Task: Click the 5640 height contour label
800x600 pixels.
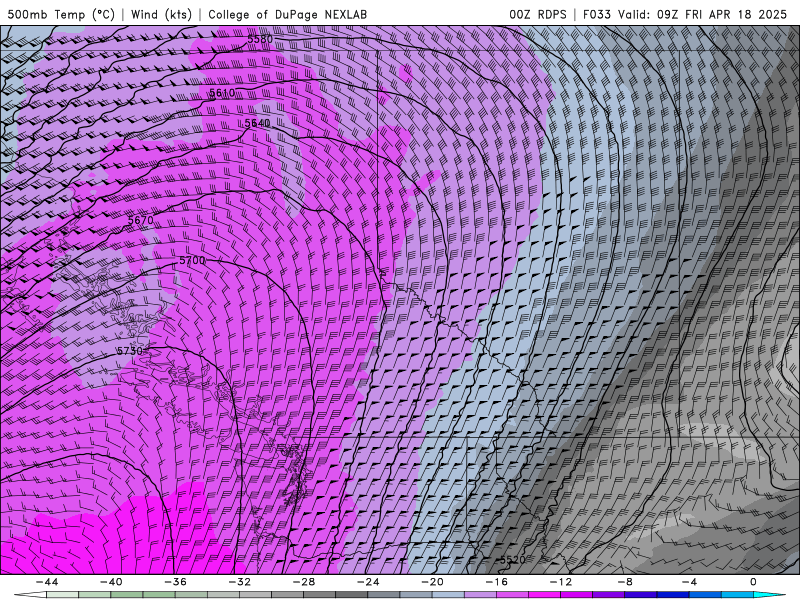Action: point(257,123)
